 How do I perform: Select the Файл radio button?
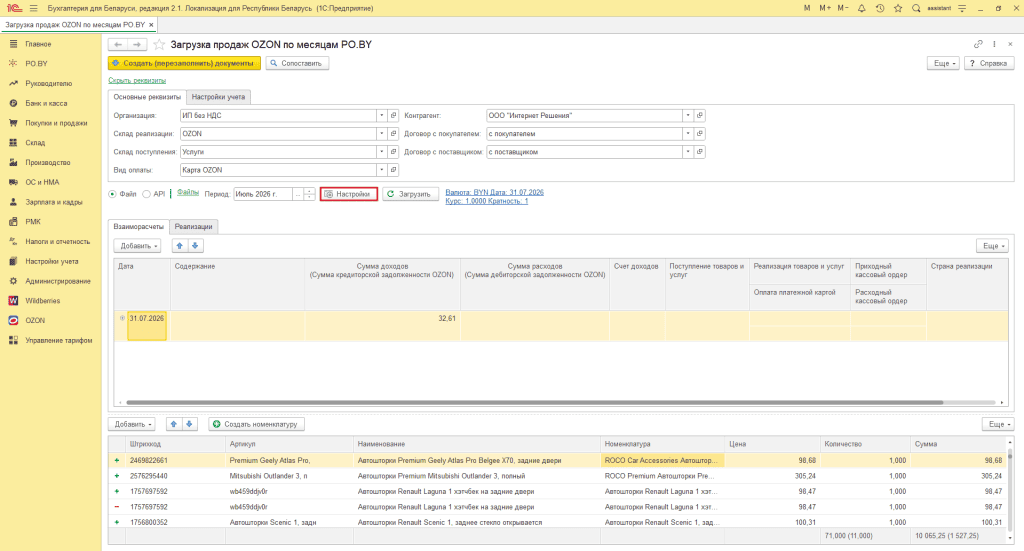point(112,194)
